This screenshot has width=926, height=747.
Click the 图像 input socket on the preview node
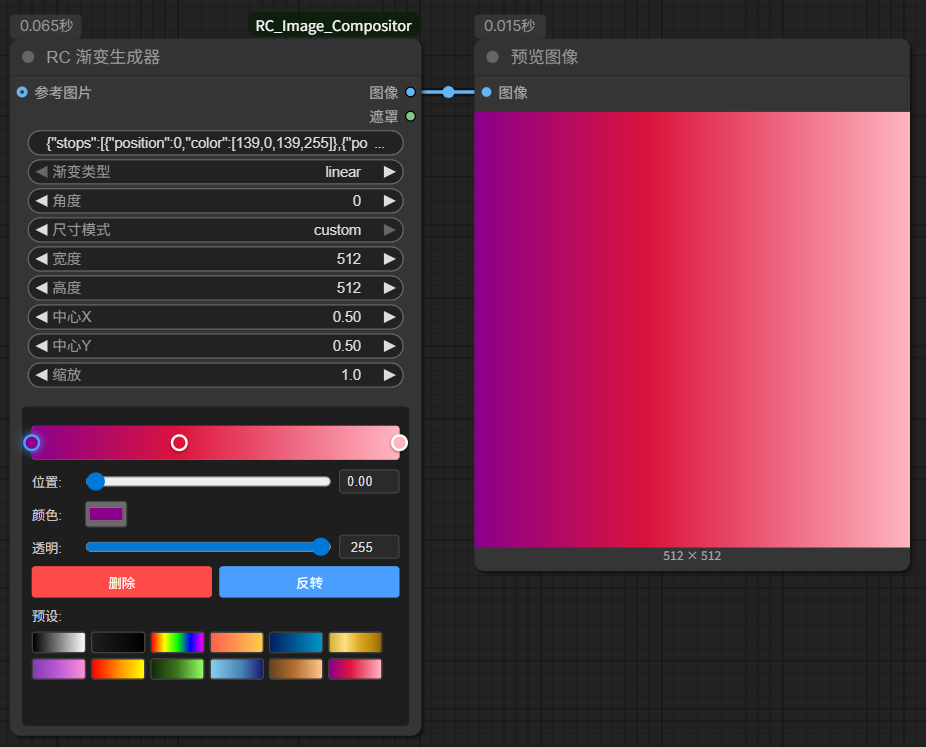click(x=487, y=92)
